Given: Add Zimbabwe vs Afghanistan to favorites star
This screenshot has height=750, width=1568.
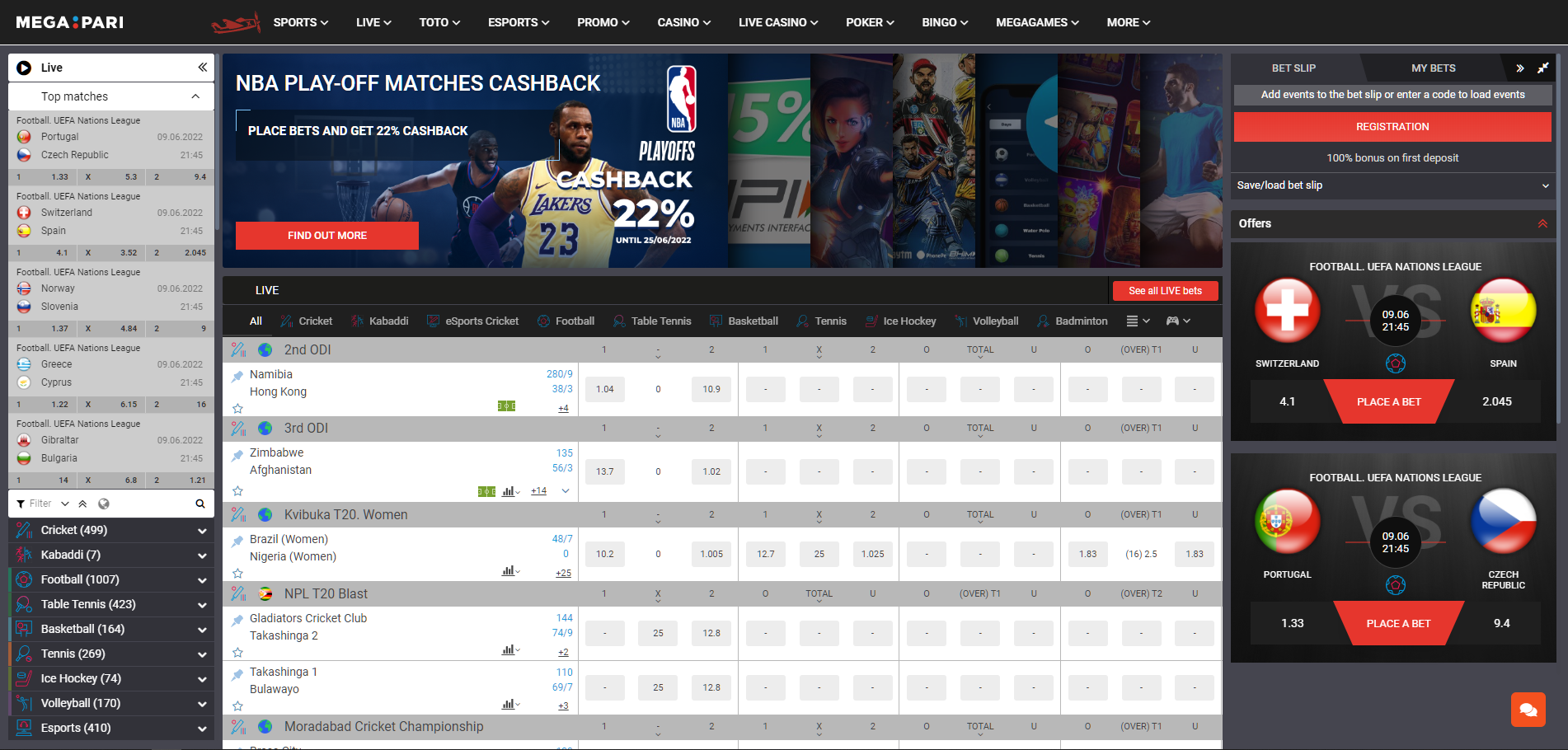Looking at the screenshot, I should (x=237, y=490).
